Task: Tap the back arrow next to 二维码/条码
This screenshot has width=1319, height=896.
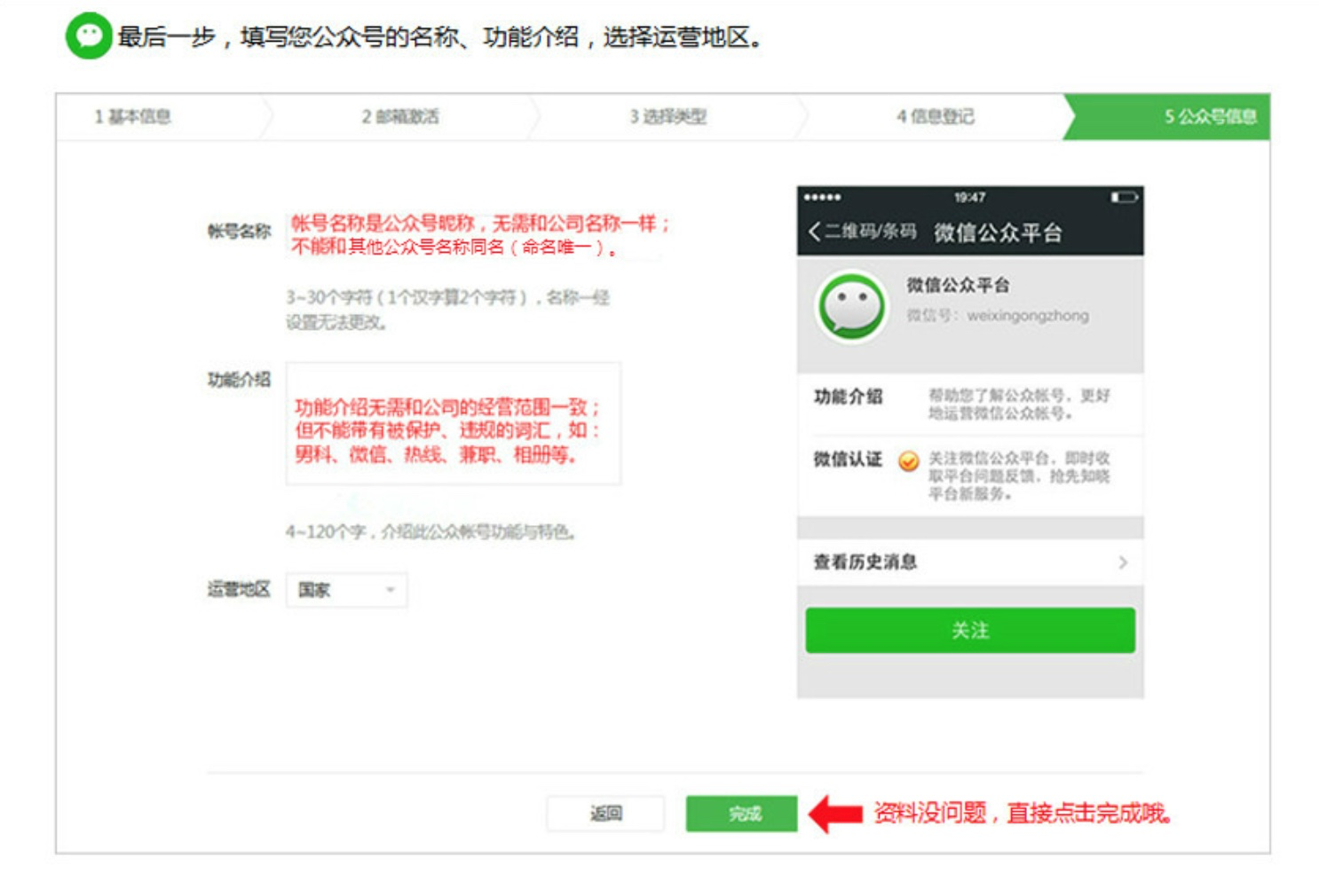Action: pyautogui.click(x=814, y=232)
